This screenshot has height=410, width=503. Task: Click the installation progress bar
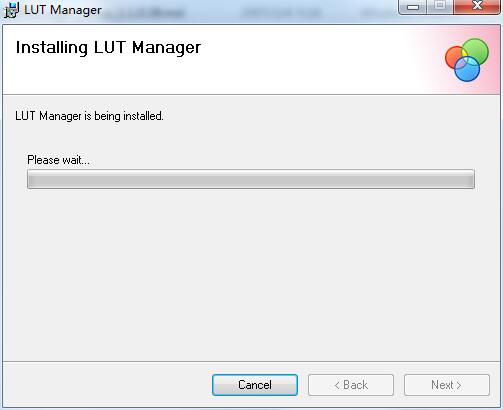(x=251, y=179)
